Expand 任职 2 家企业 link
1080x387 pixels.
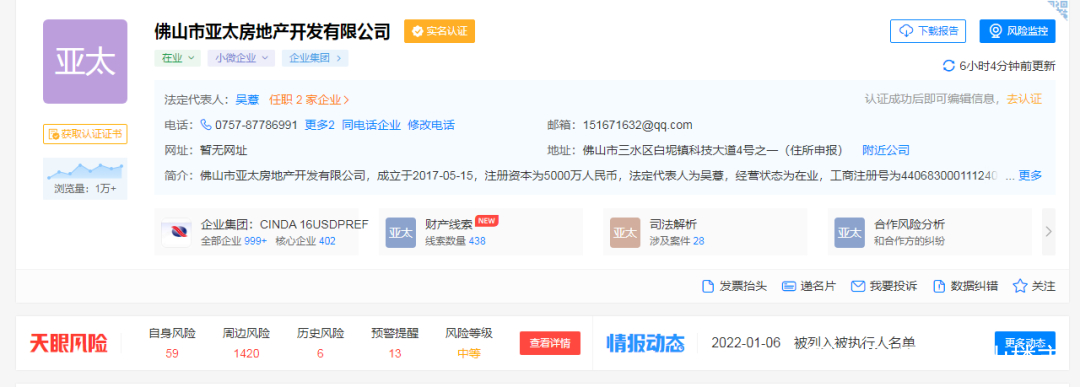309,100
